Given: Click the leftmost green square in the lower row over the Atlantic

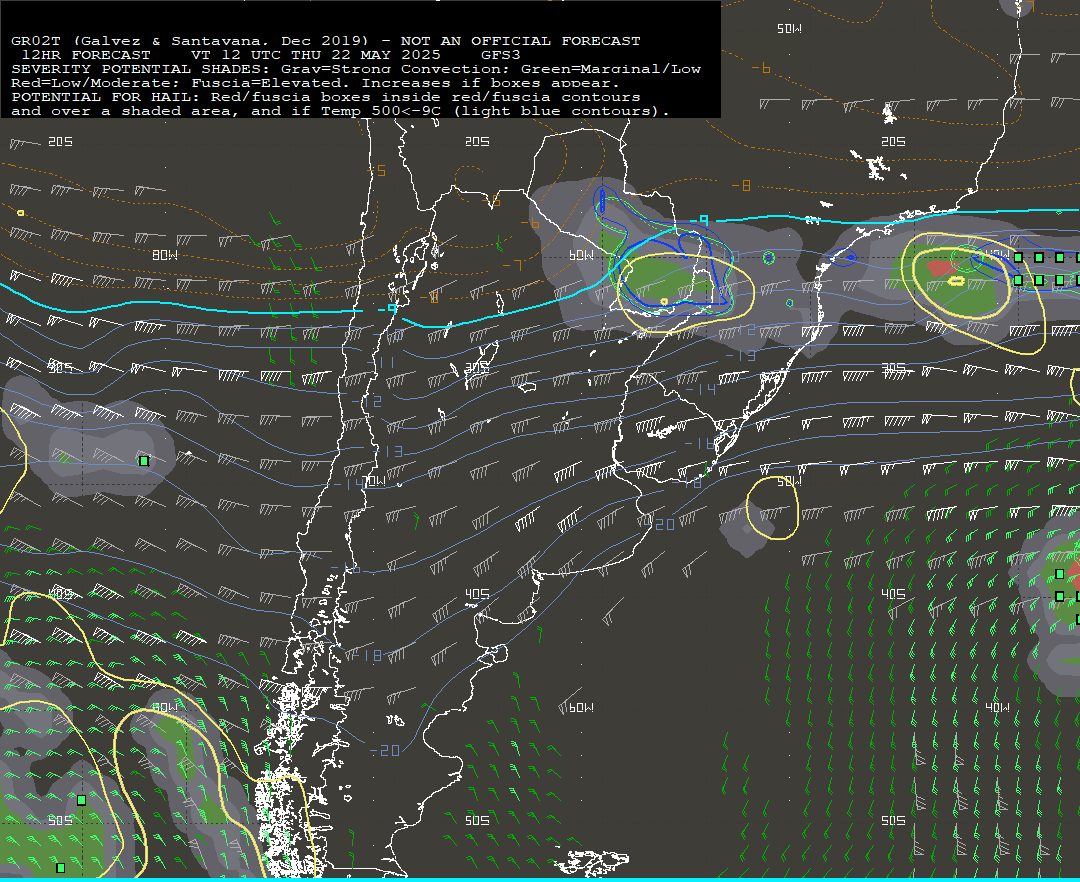Looking at the screenshot, I should (x=1018, y=280).
